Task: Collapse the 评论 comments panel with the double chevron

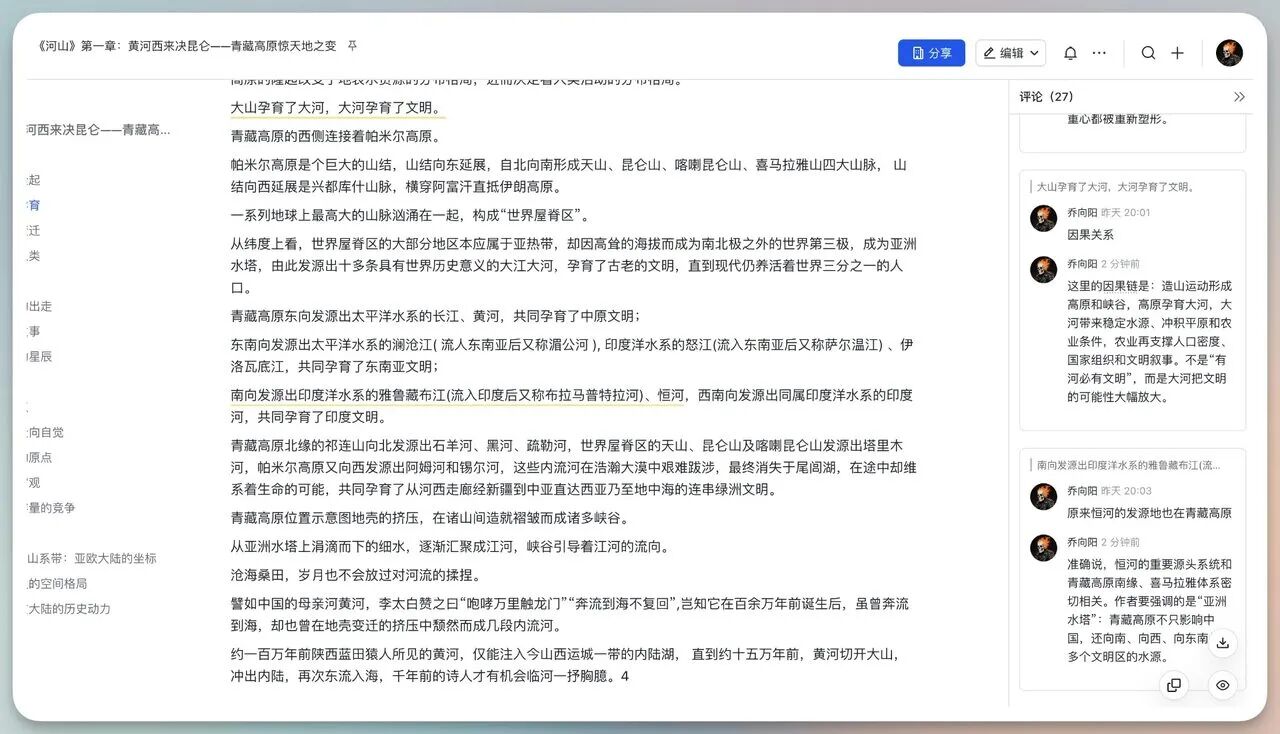Action: coord(1239,97)
